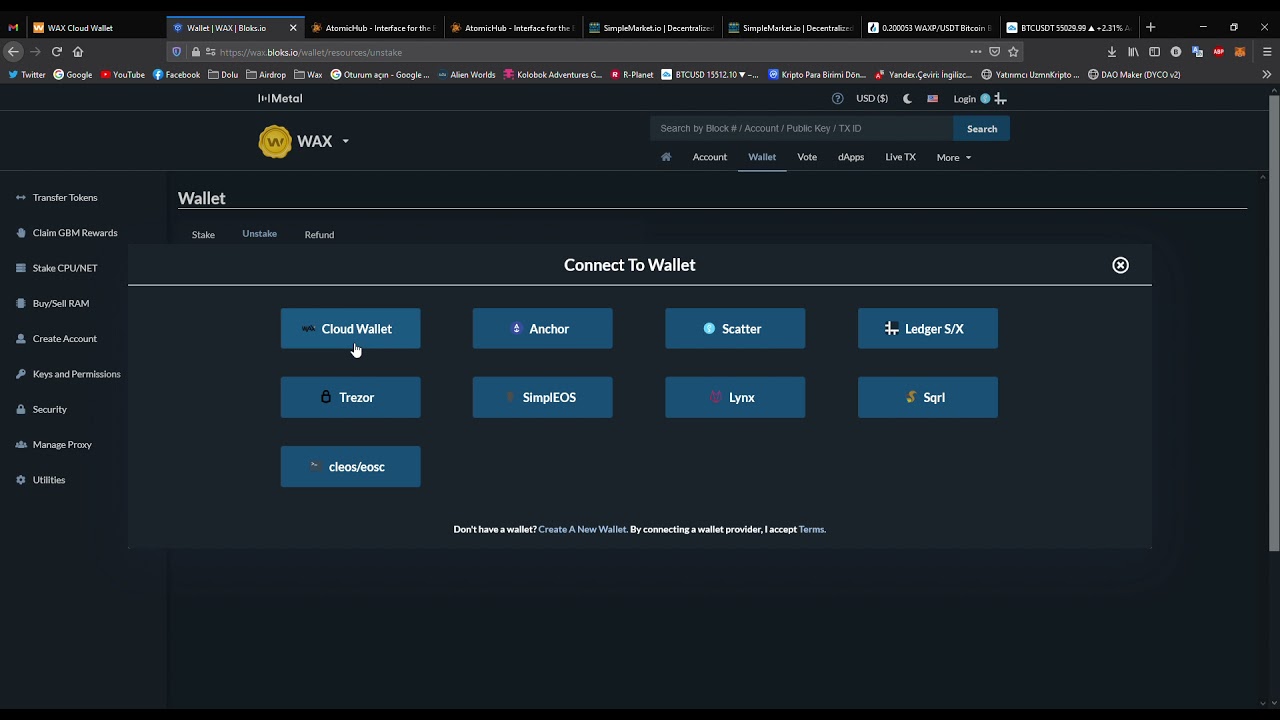1280x720 pixels.
Task: Reload the page
Action: pyautogui.click(x=57, y=51)
